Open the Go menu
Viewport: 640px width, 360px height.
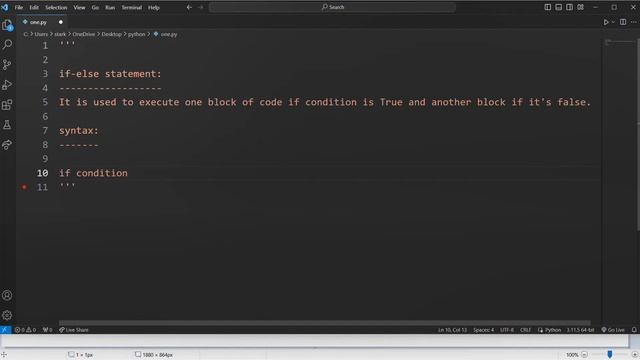[95, 7]
